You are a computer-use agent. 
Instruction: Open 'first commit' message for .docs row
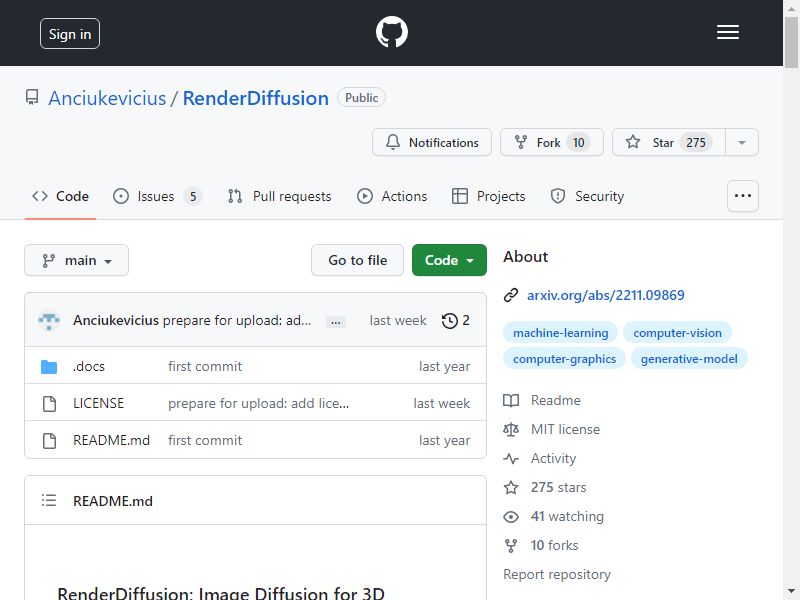205,366
